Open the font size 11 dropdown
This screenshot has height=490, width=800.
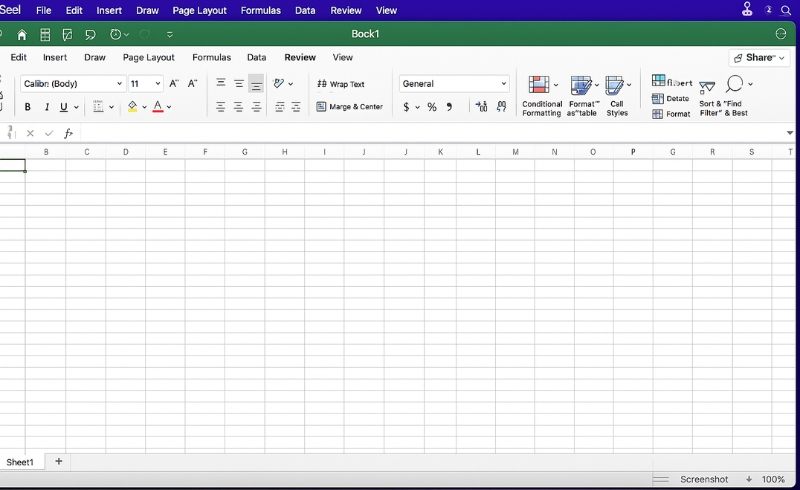[x=145, y=84]
